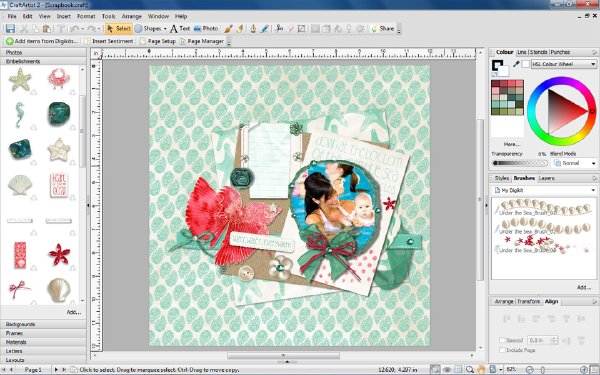This screenshot has height=375, width=600.
Task: Open the undo history dropdown arrow
Action: click(x=83, y=29)
